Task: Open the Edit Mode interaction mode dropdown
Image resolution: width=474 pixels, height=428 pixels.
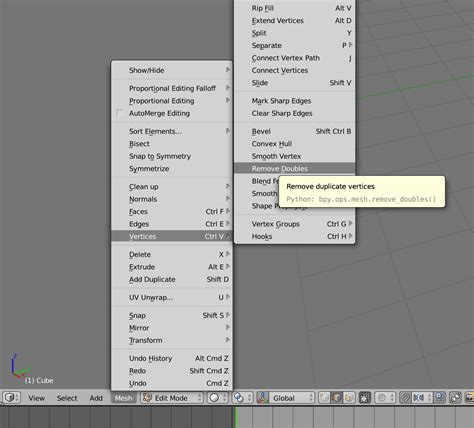Action: pyautogui.click(x=172, y=398)
